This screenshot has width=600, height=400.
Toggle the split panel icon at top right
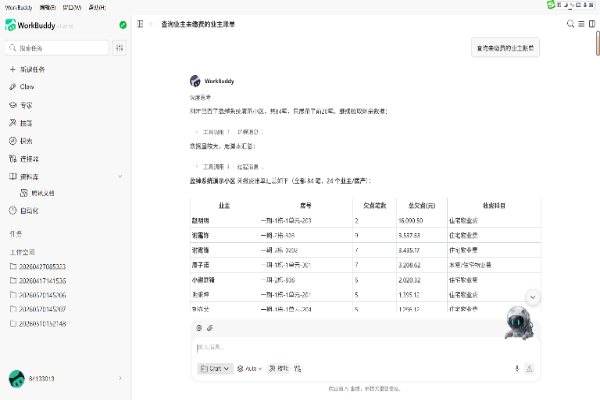[592, 24]
